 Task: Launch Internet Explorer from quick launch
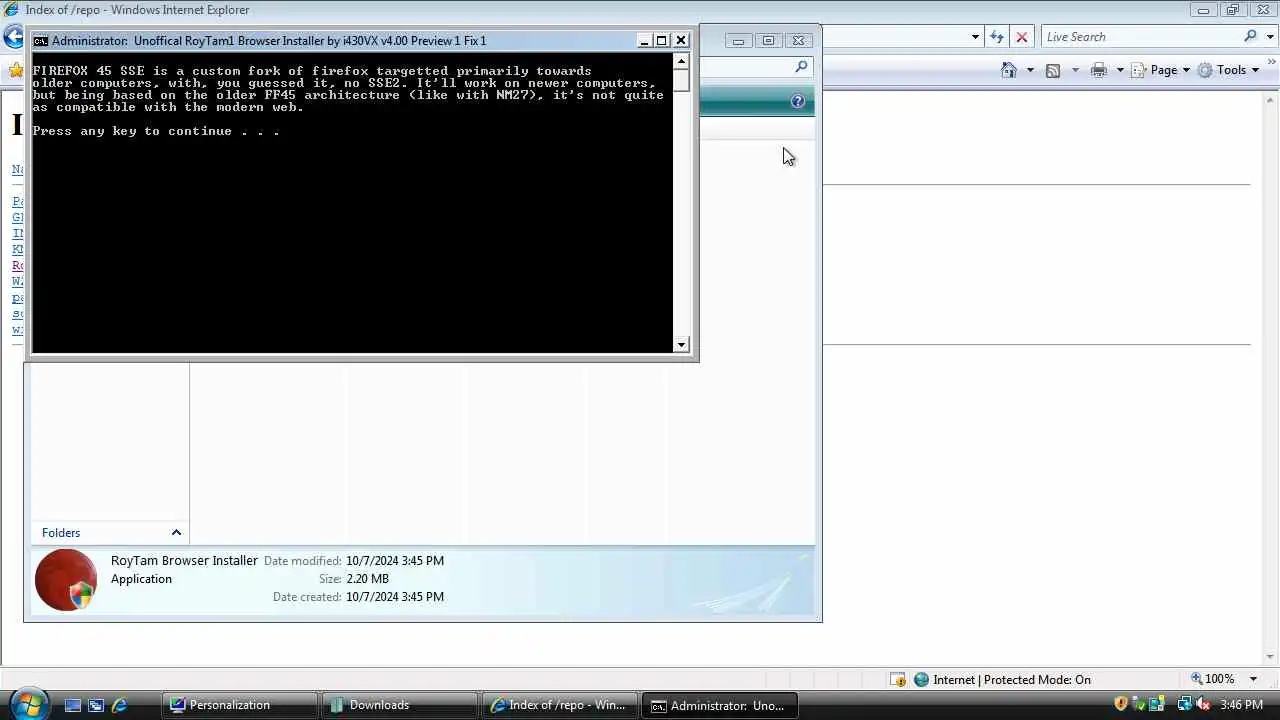pyautogui.click(x=119, y=705)
